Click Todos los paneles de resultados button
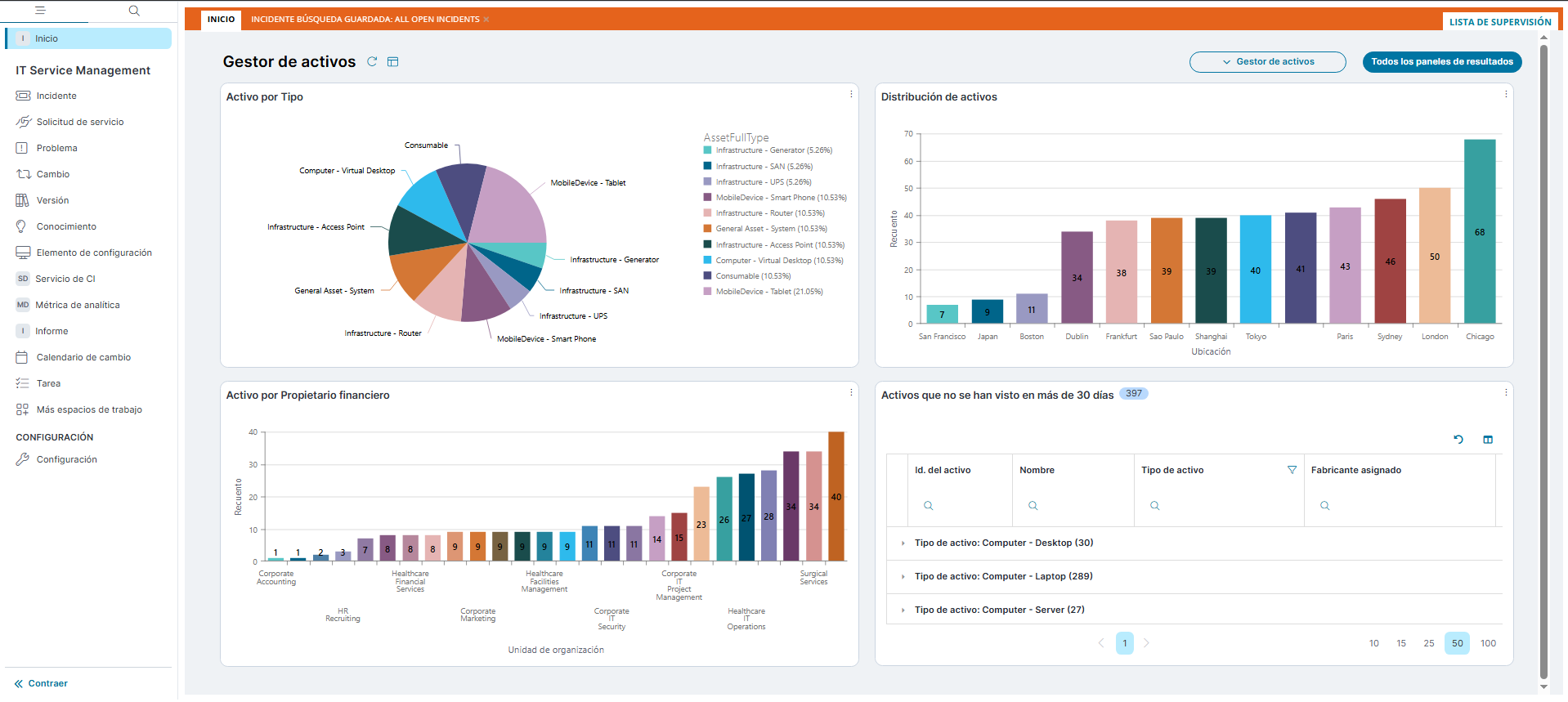 point(1441,62)
